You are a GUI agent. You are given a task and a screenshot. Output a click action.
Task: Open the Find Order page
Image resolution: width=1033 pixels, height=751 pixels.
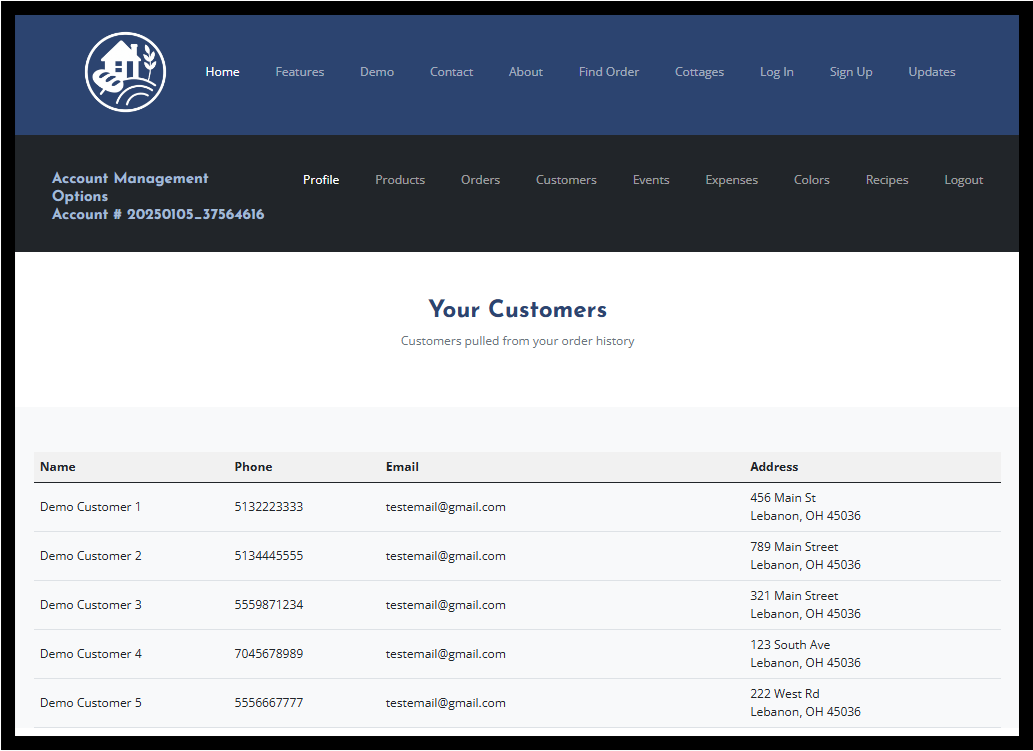608,72
